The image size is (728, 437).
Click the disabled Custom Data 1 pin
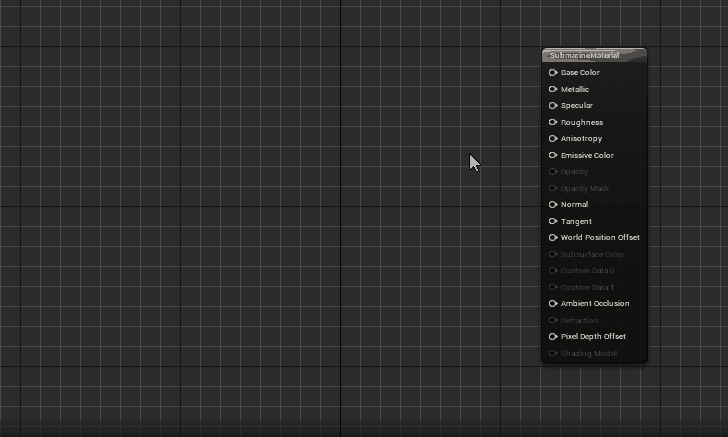(553, 287)
